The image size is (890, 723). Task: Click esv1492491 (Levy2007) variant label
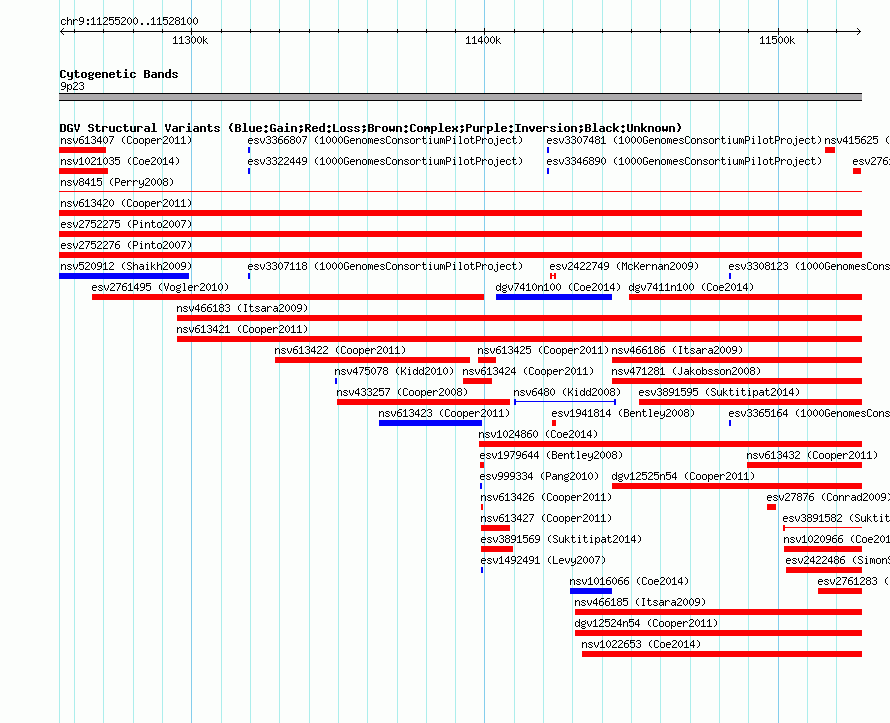(x=543, y=560)
